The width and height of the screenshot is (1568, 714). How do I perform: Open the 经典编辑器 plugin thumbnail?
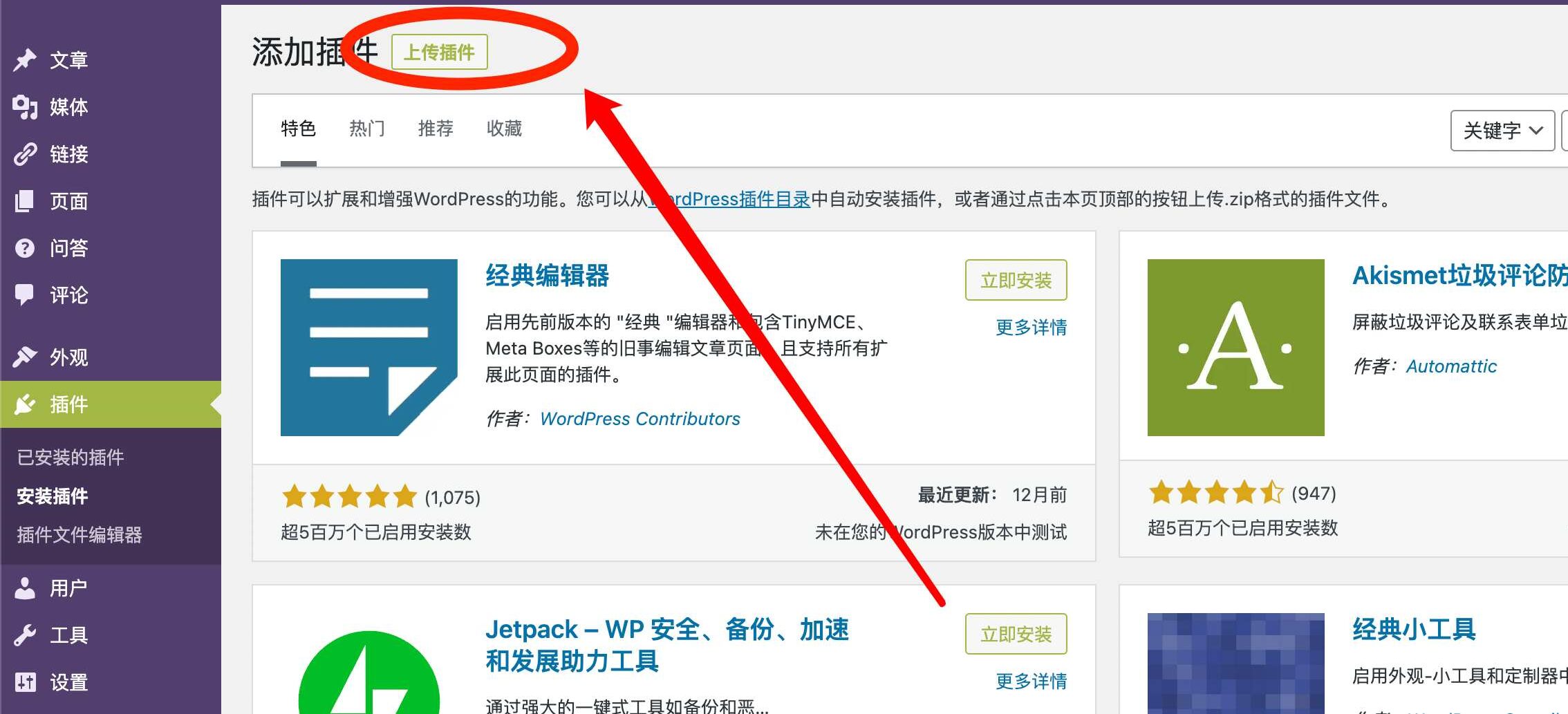(x=369, y=348)
